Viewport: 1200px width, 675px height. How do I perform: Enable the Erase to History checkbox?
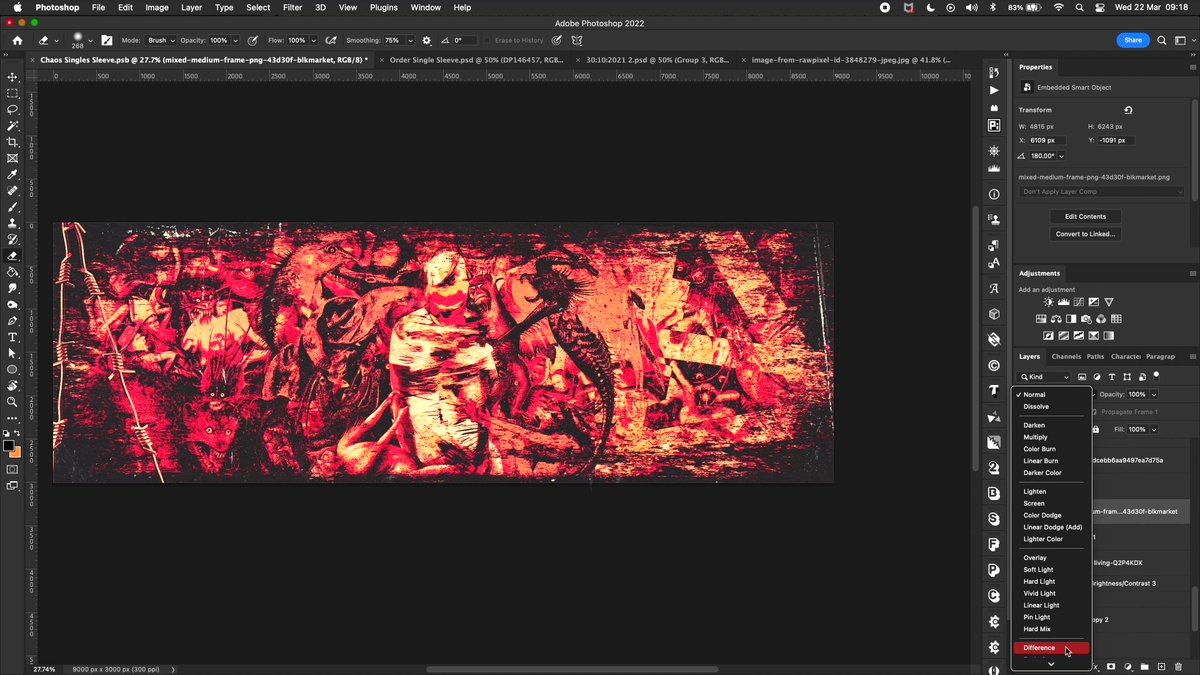[487, 40]
